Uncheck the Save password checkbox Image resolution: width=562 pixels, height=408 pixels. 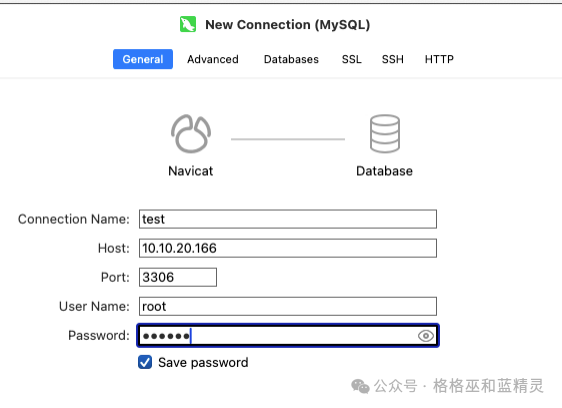145,362
